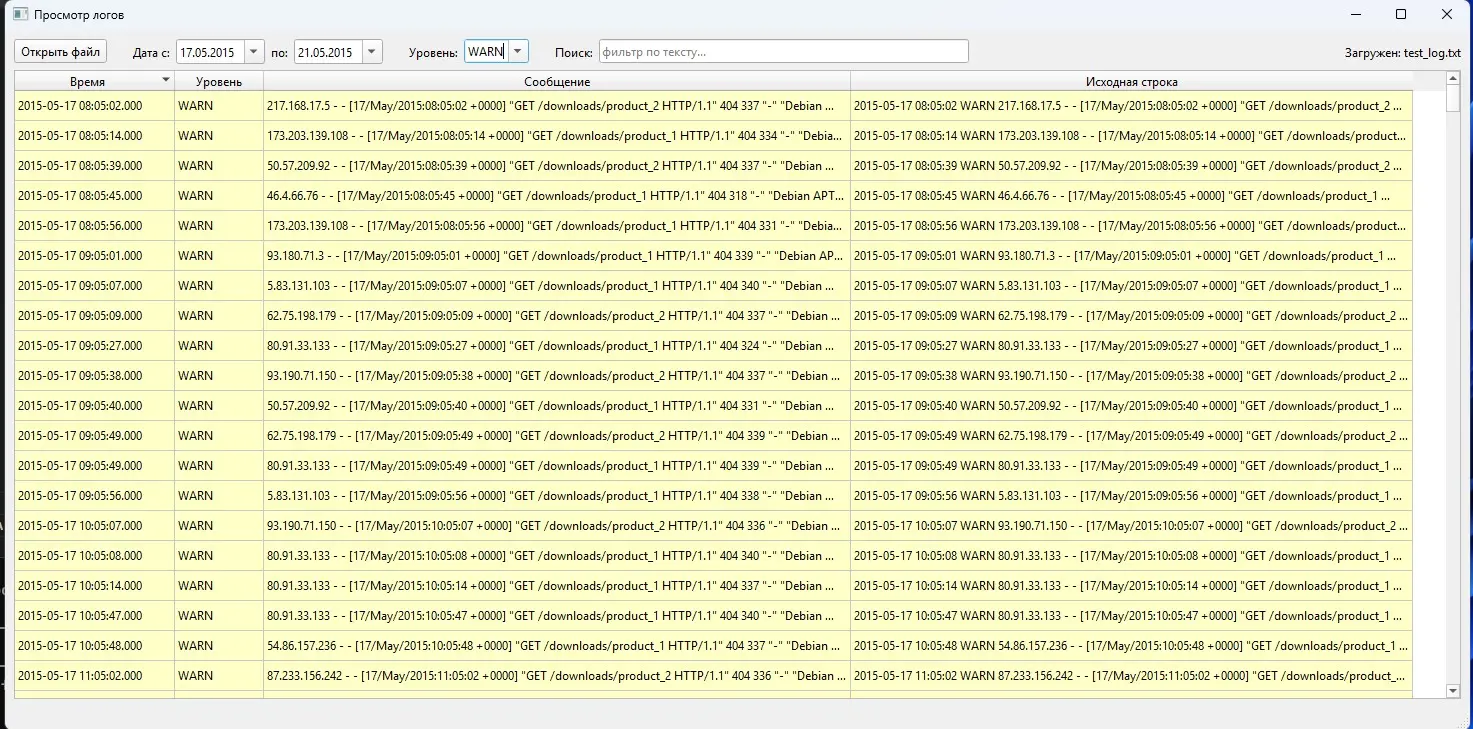Image resolution: width=1473 pixels, height=729 pixels.
Task: Select Время cell 2015-05-17 09:05:07.000
Action: tap(94, 286)
